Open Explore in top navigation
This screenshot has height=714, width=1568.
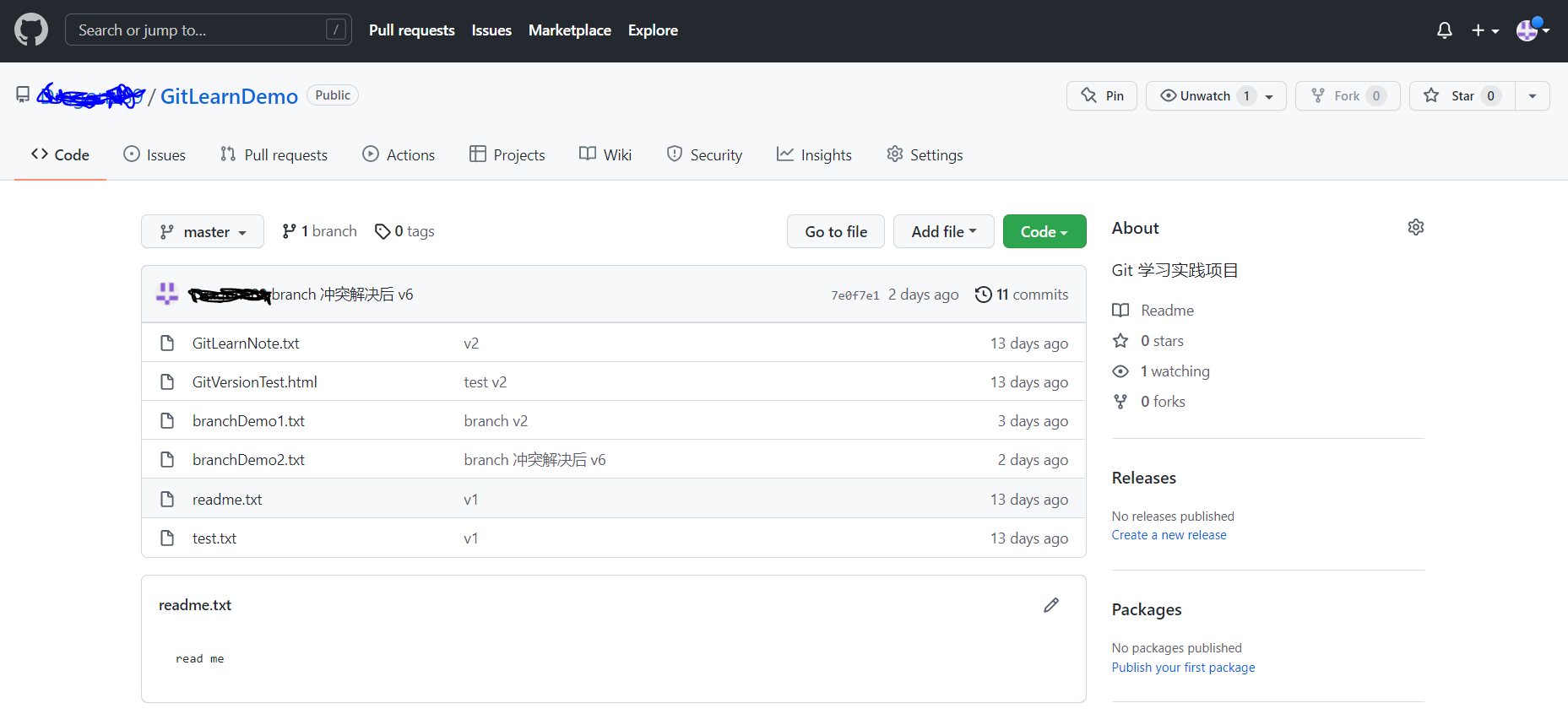[653, 30]
